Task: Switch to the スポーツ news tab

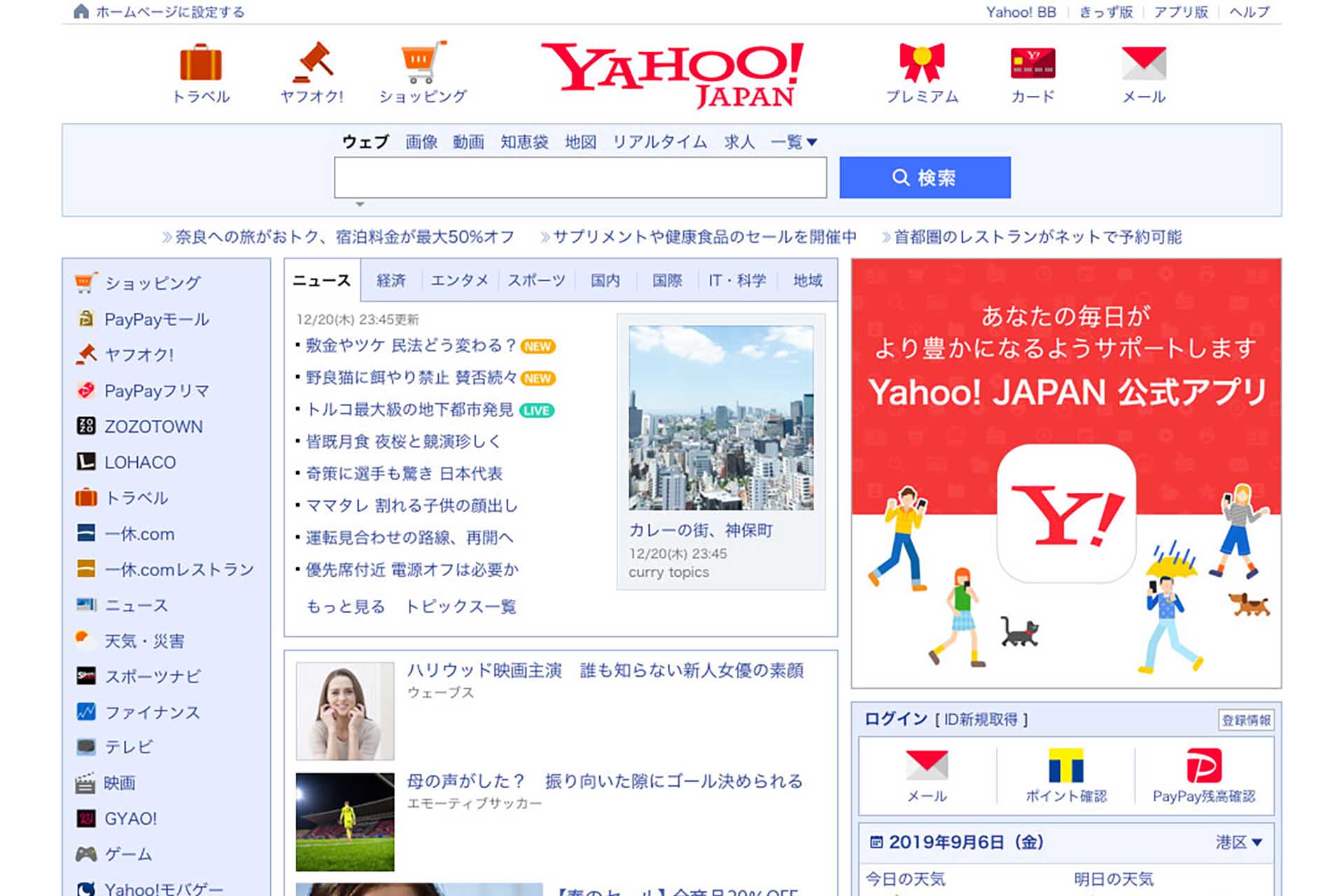Action: coord(536,281)
